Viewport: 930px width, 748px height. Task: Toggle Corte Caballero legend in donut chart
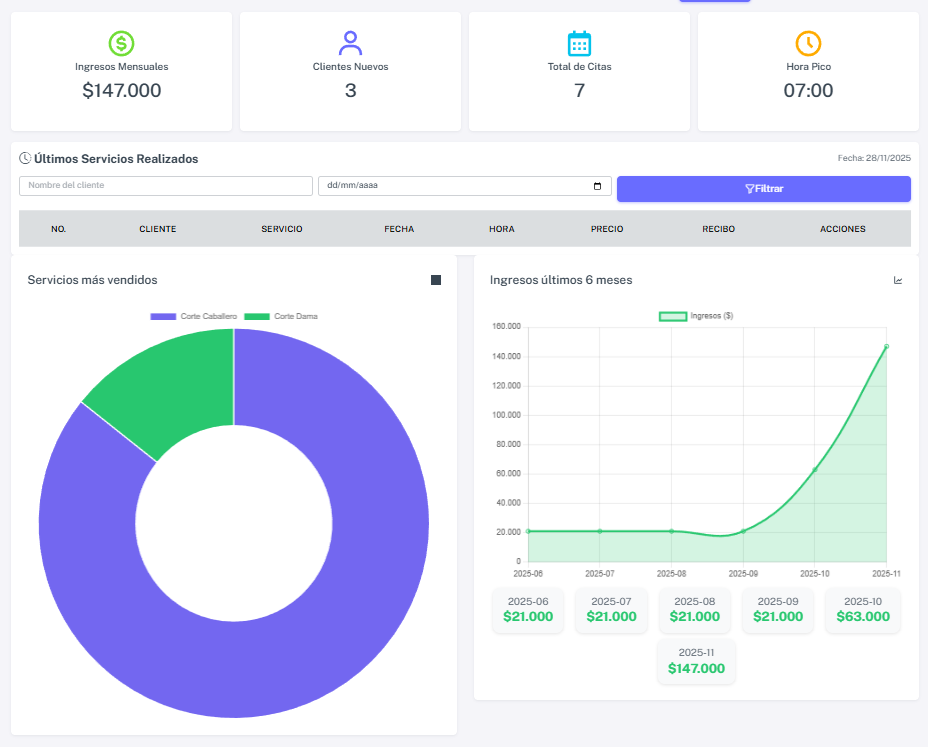click(193, 316)
